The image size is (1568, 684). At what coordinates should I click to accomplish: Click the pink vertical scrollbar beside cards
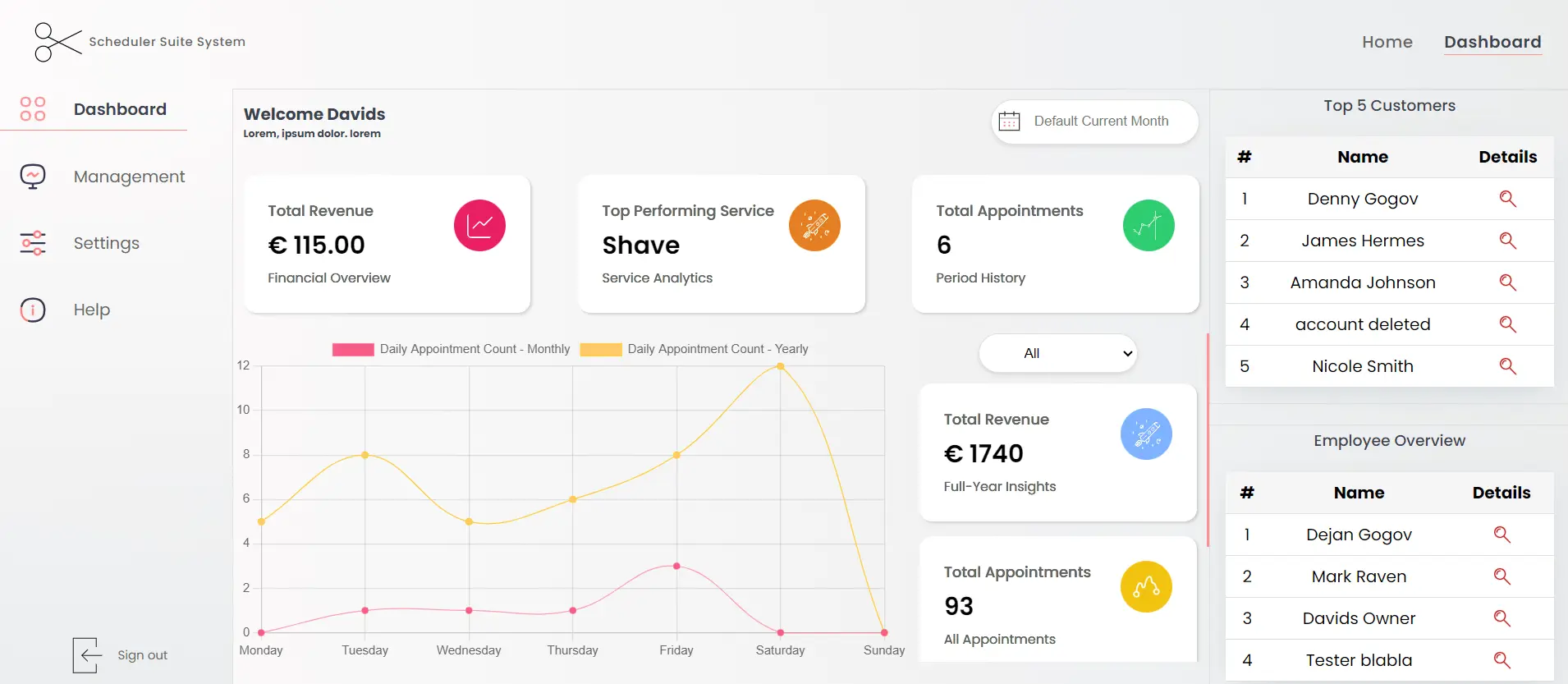pos(1208,439)
